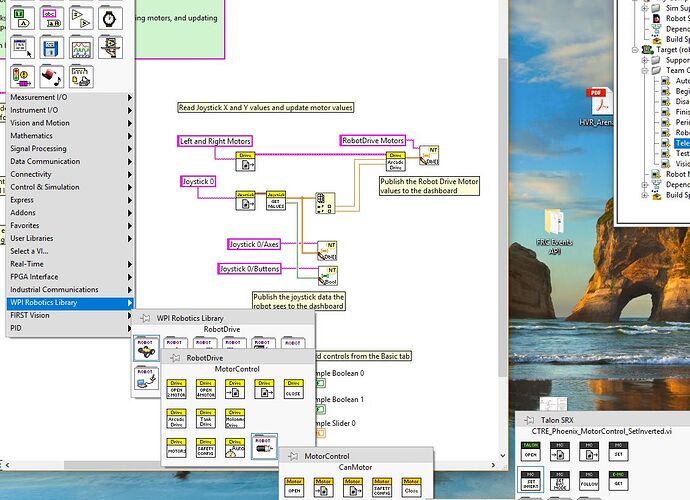
Task: Select the Drive Open 4 Motor VI
Action: click(x=206, y=389)
